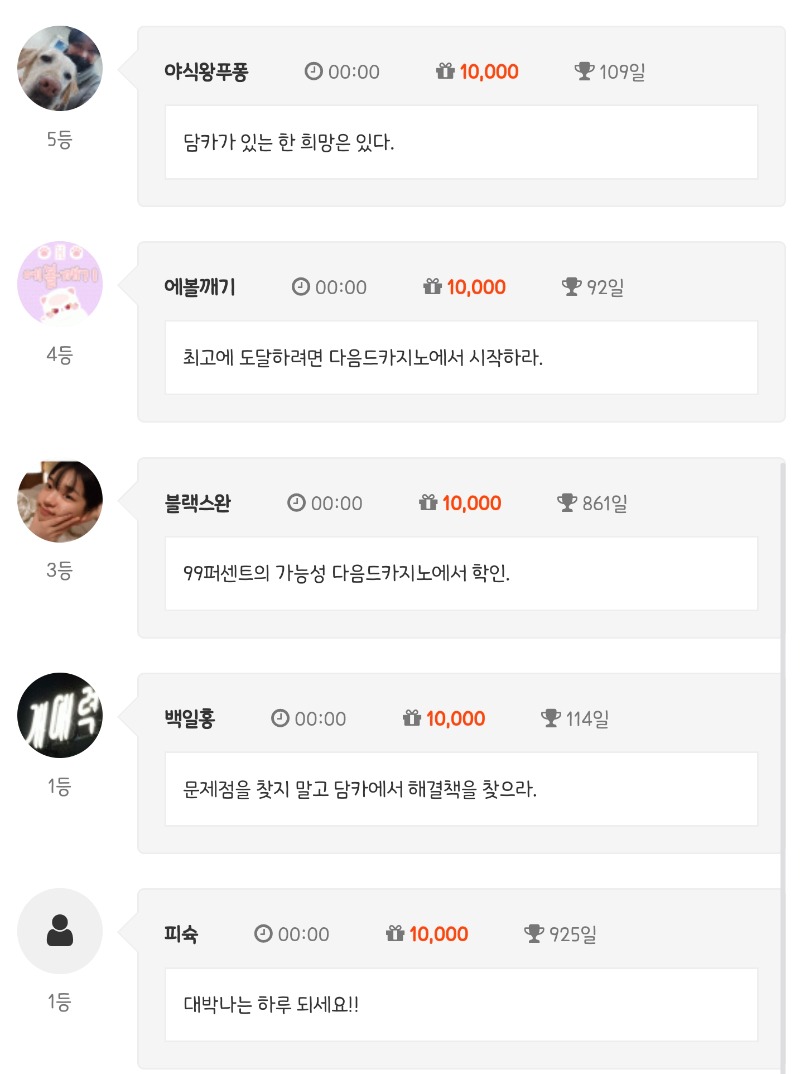The width and height of the screenshot is (800, 1074).
Task: Click the gift icon in 피슉's row
Action: [395, 934]
